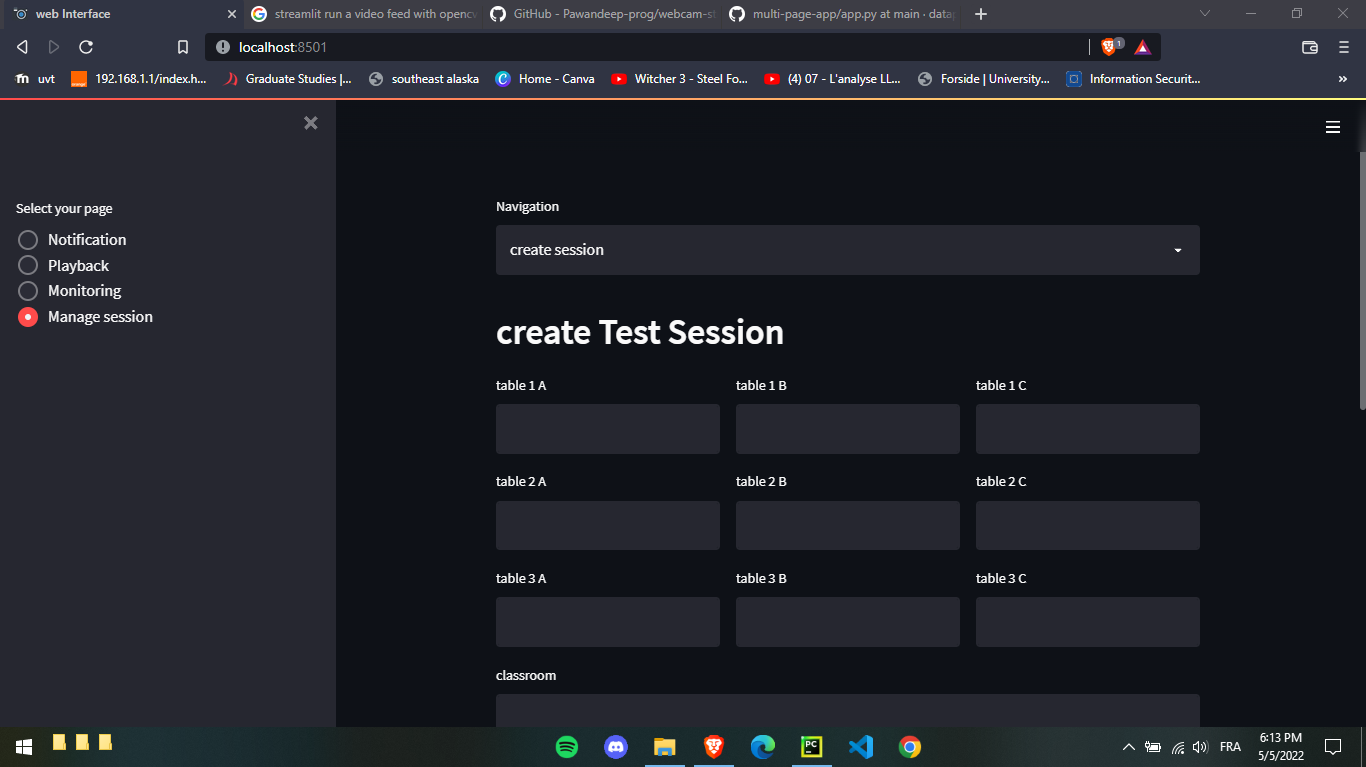Show hidden system tray icons

pyautogui.click(x=1129, y=747)
